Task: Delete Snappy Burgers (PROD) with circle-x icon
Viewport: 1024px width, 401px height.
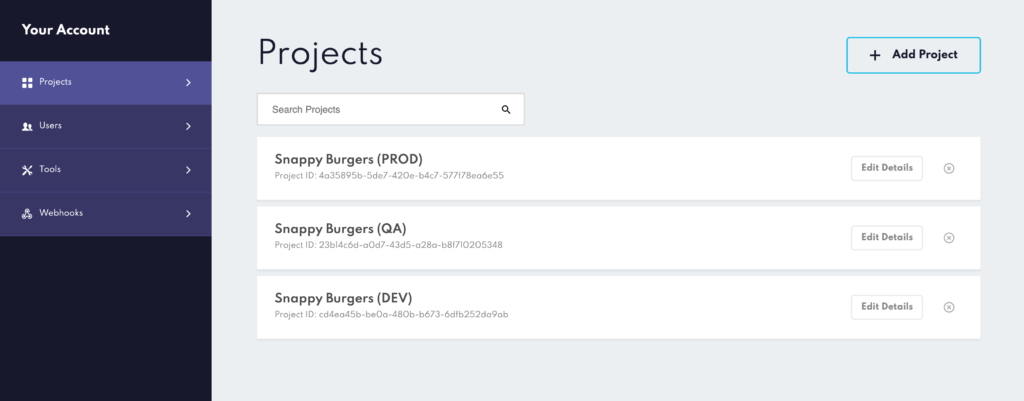Action: tap(949, 168)
